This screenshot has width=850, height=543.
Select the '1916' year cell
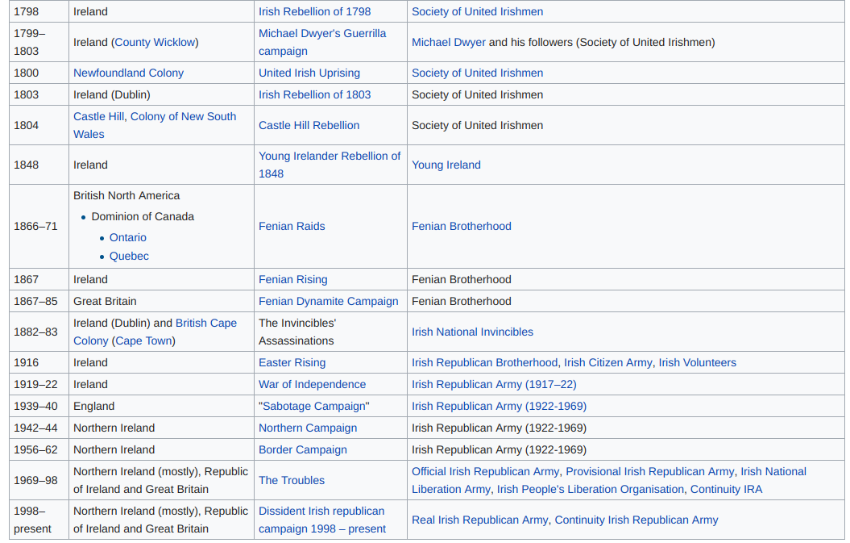(x=38, y=362)
